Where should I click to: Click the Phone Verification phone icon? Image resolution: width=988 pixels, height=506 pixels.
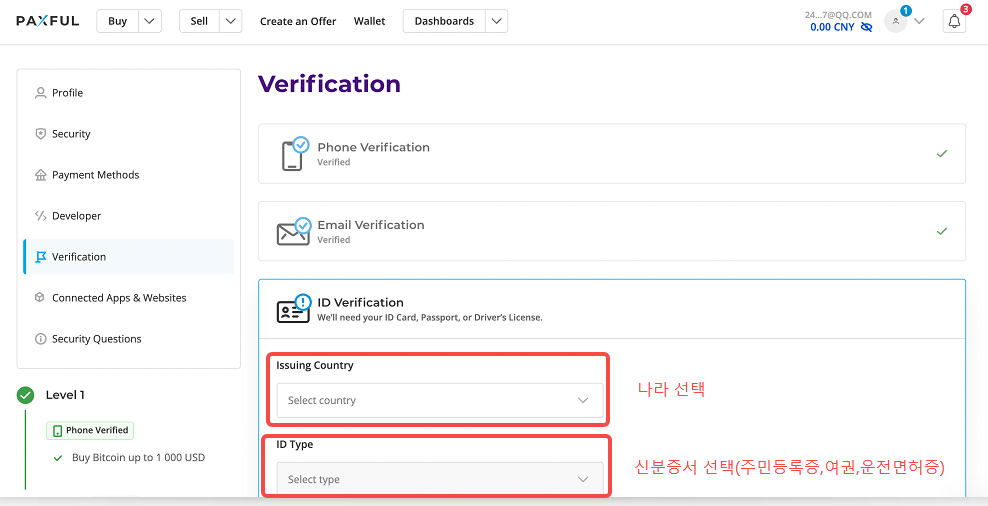tap(292, 154)
